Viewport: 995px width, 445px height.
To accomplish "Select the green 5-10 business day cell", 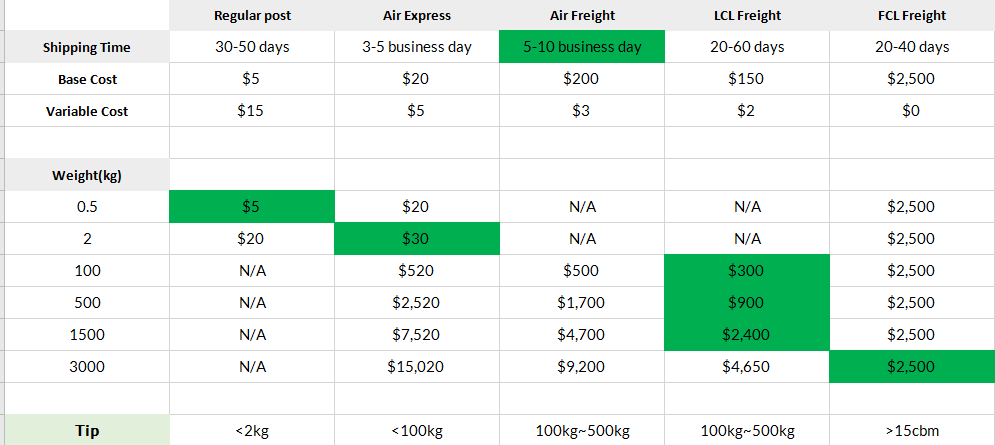I will pyautogui.click(x=582, y=47).
